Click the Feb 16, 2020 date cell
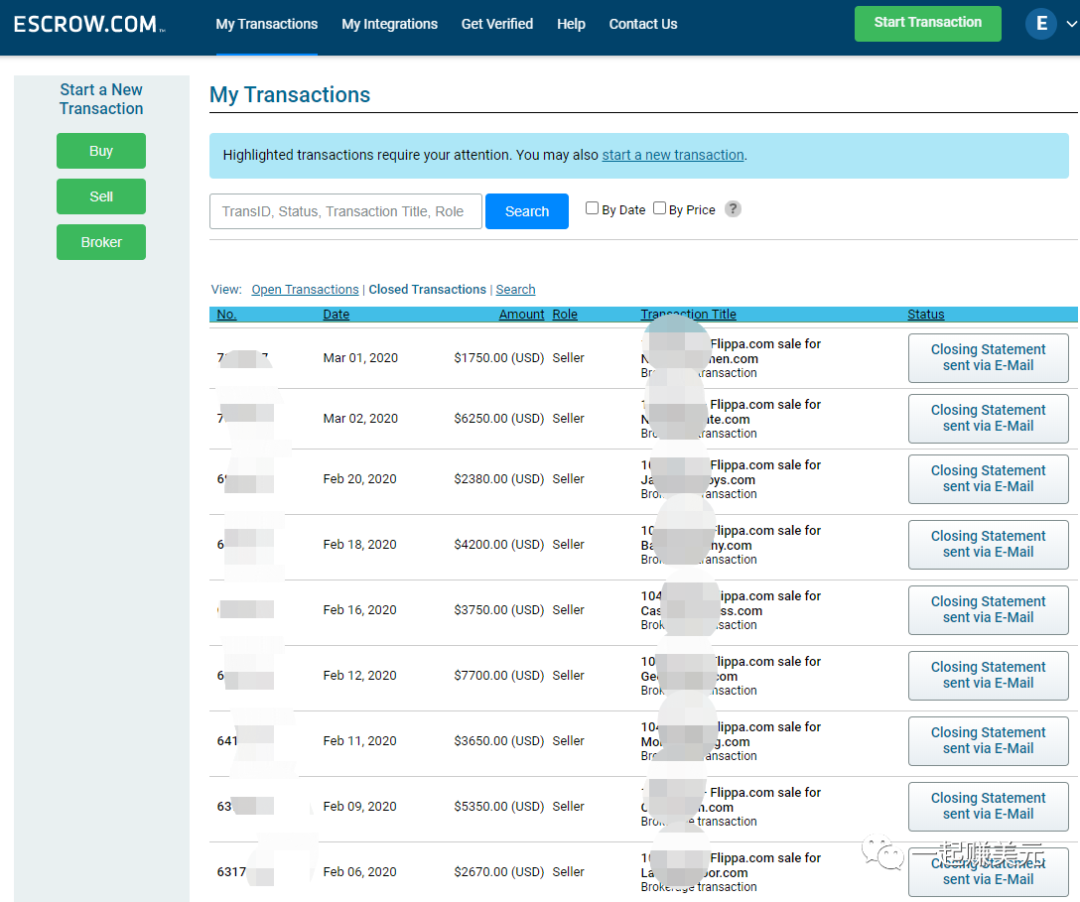 coord(360,610)
